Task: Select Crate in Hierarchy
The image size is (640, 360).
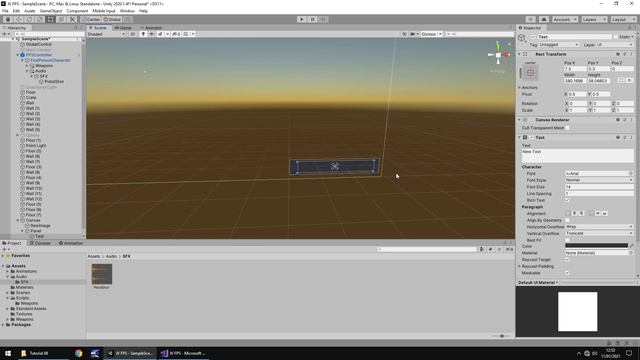Action: click(31, 98)
